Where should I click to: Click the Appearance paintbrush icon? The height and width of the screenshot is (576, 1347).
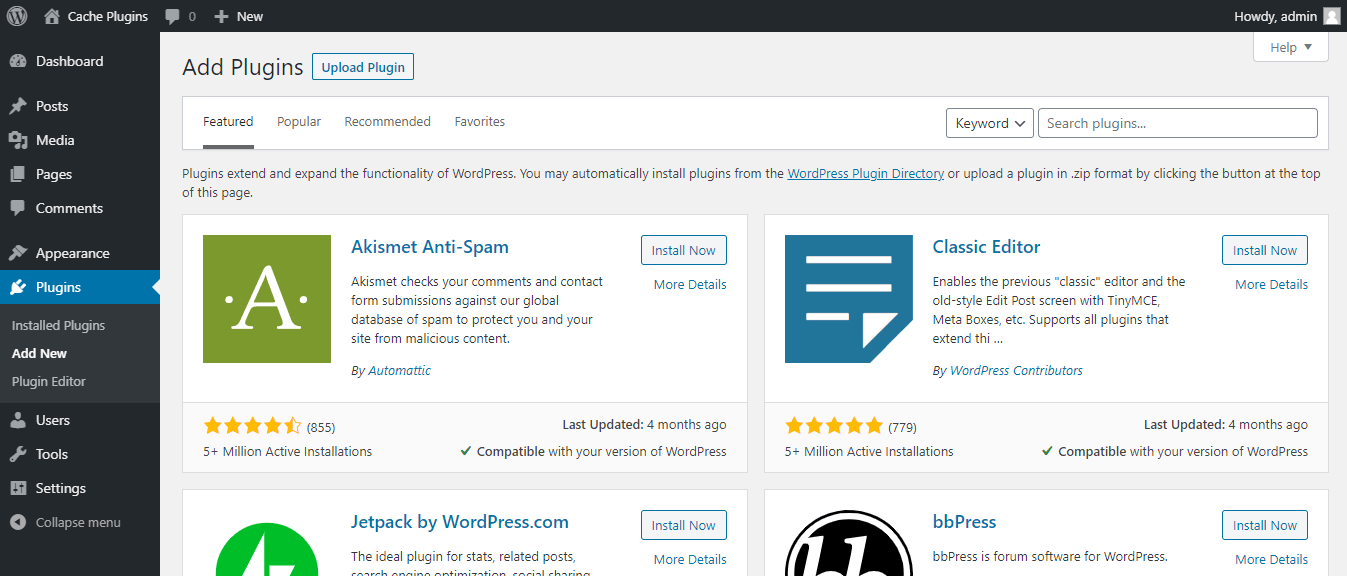(x=18, y=253)
